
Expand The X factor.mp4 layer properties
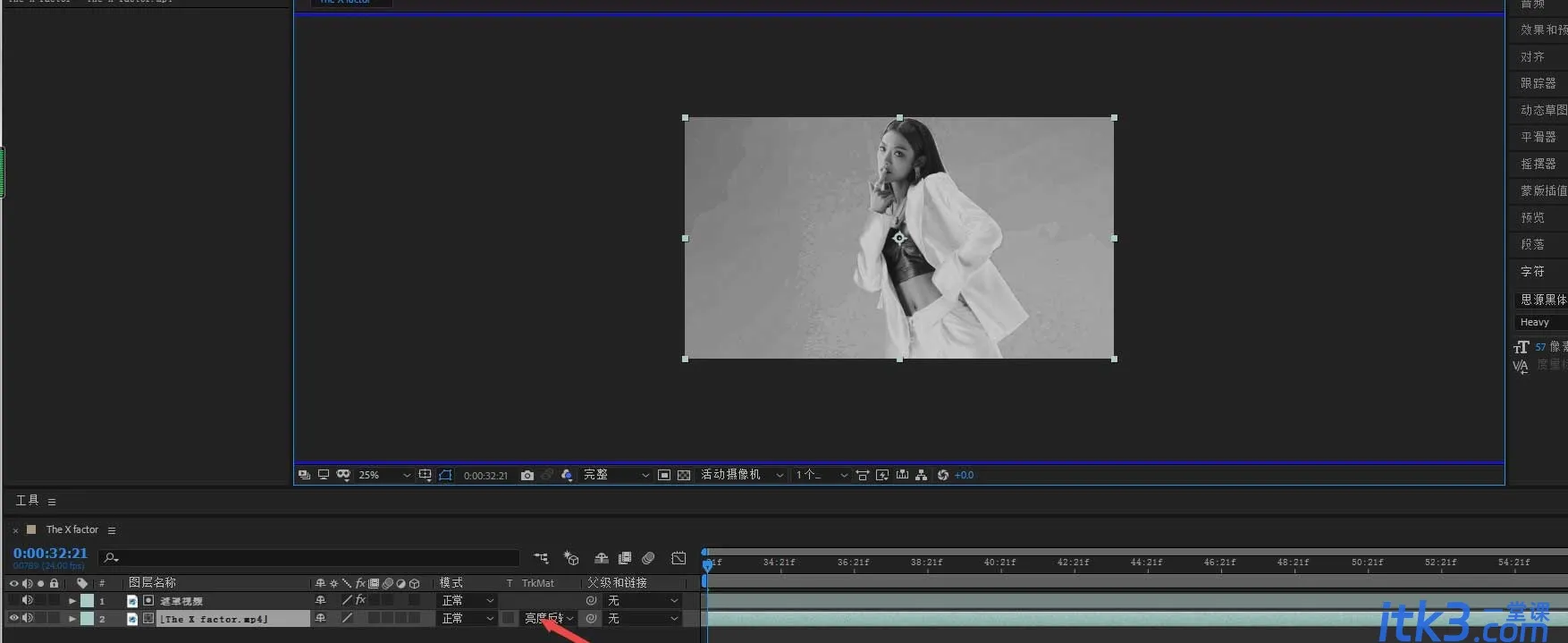point(72,619)
